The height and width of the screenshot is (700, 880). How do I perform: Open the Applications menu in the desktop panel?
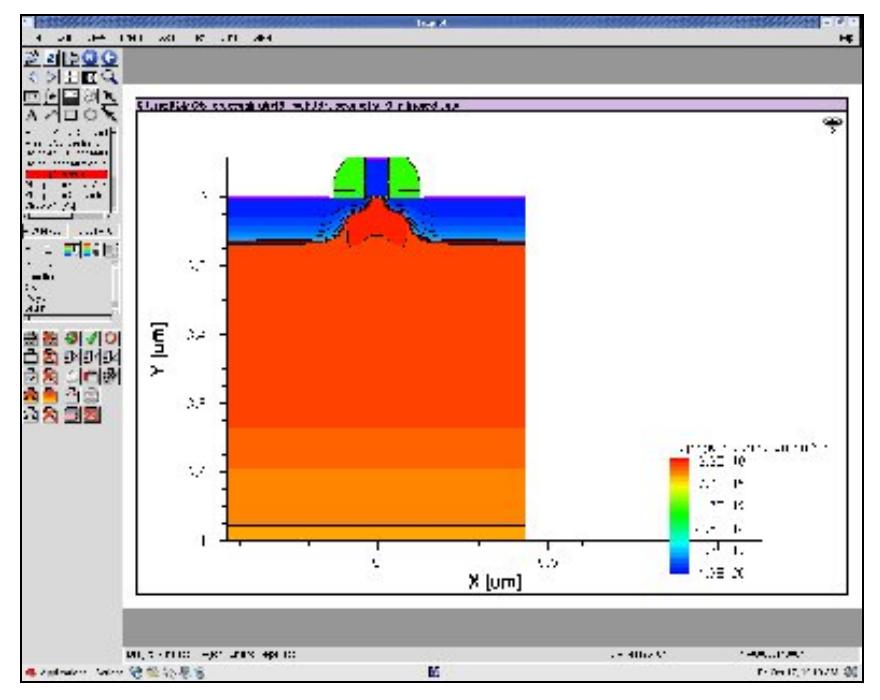coord(57,672)
